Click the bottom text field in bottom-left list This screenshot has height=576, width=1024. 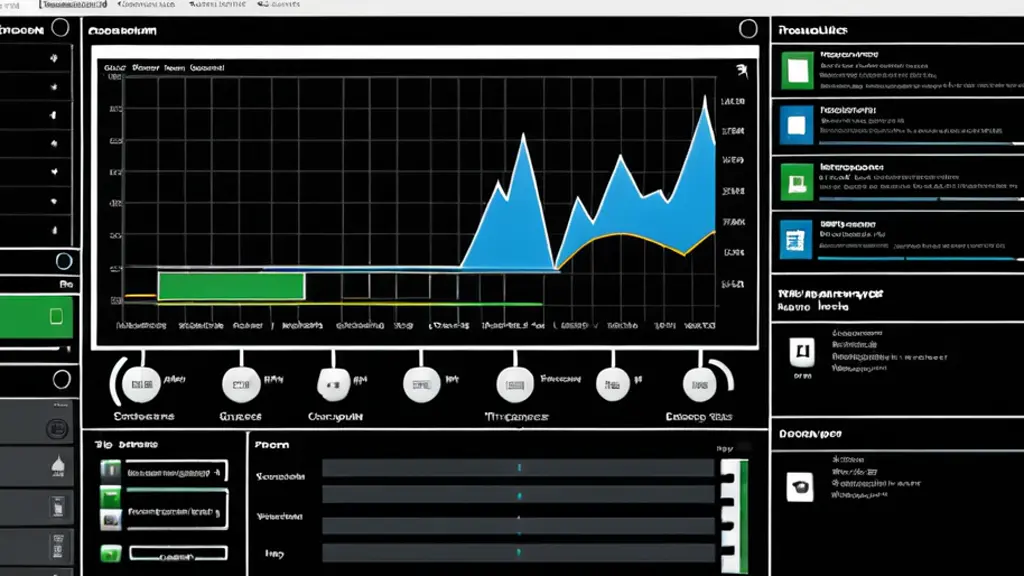[178, 554]
